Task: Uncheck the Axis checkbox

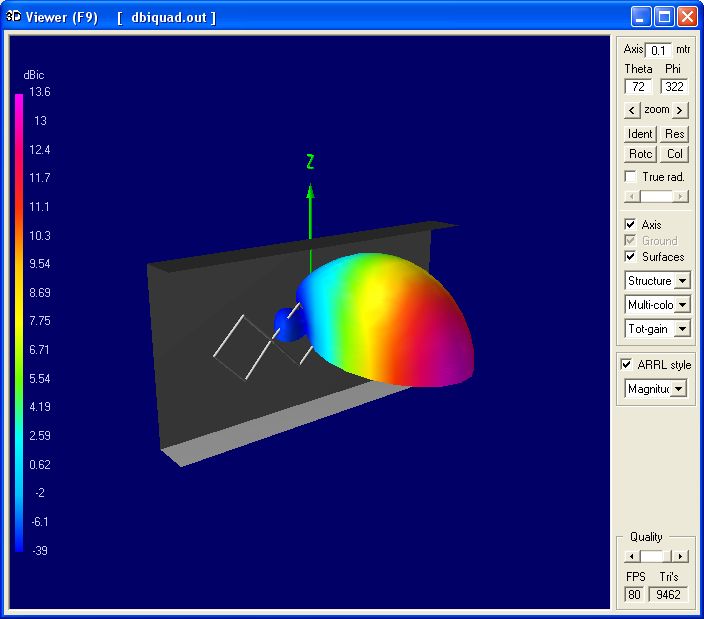Action: click(631, 225)
